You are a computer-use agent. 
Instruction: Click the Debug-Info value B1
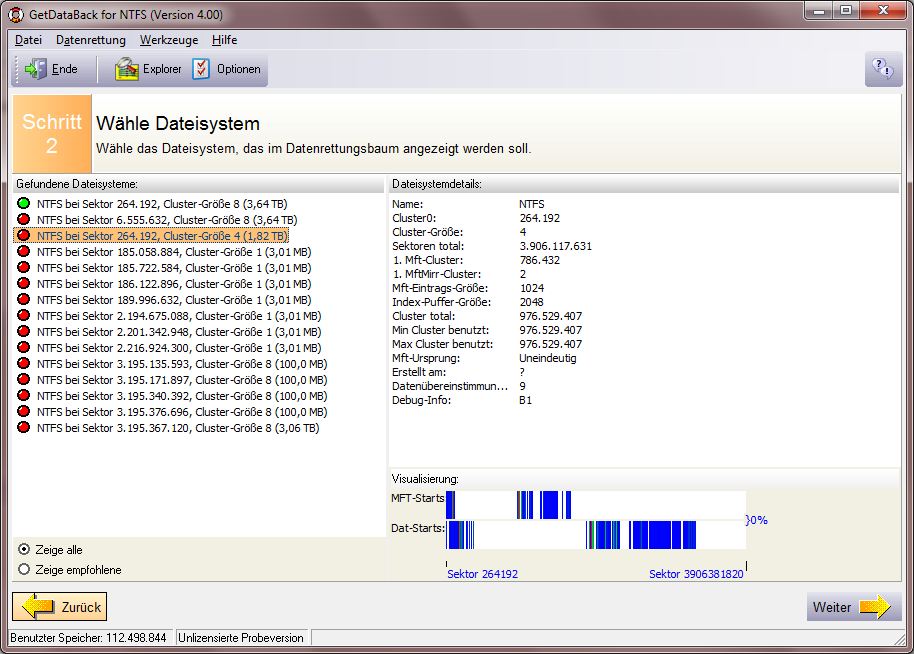(525, 400)
